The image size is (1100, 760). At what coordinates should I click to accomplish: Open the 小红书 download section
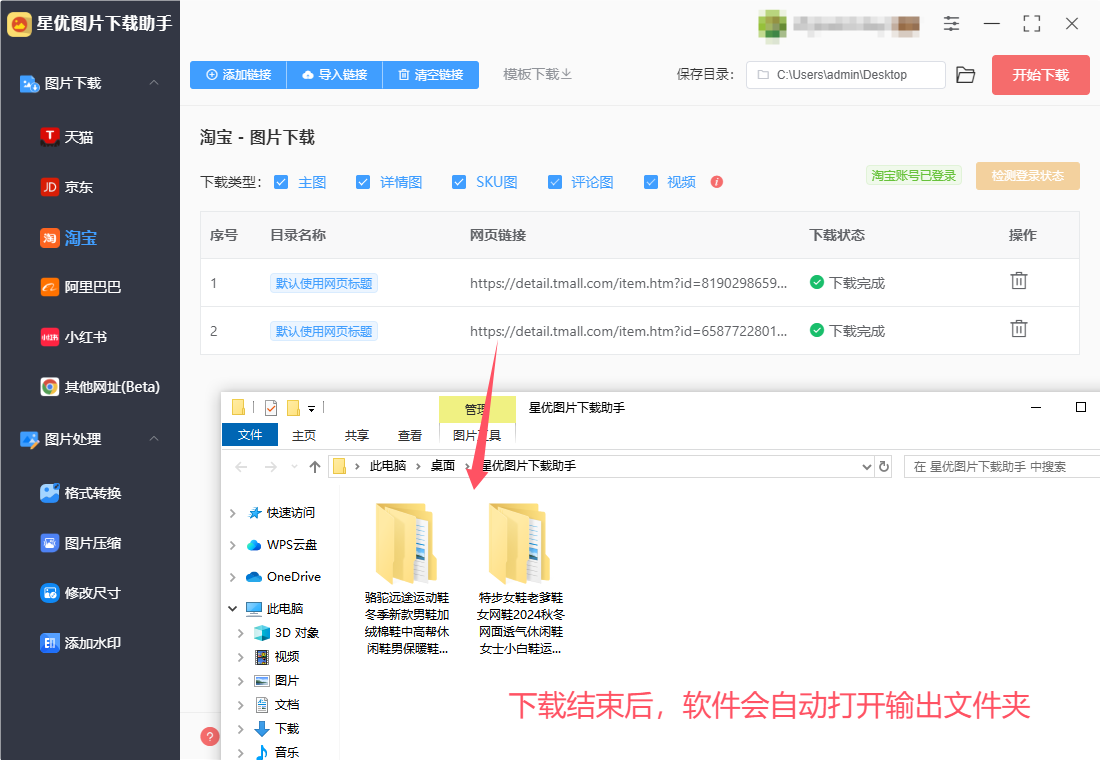click(x=74, y=338)
